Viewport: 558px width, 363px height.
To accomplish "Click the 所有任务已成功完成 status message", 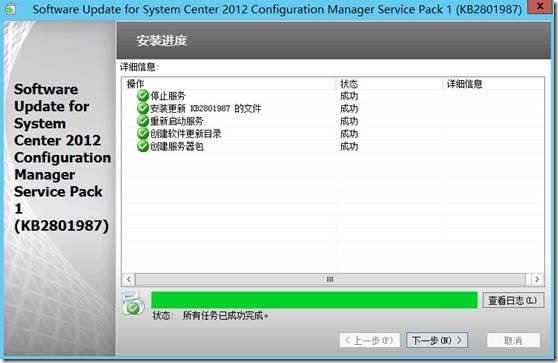I will 226,316.
